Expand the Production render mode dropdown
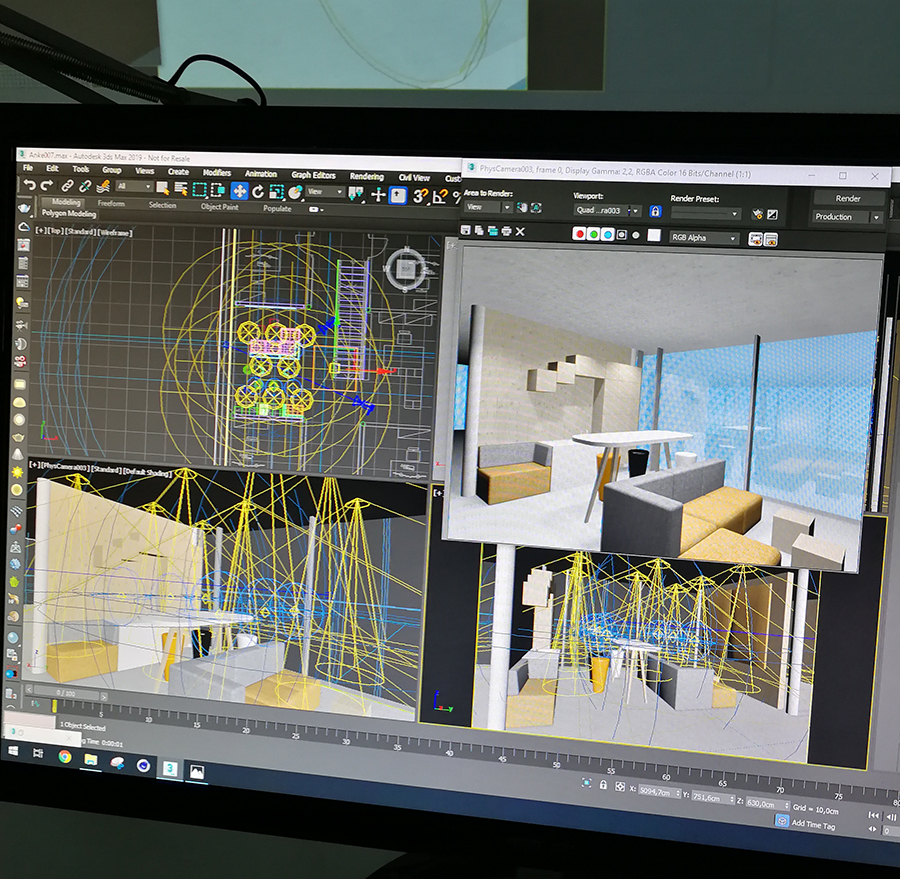The width and height of the screenshot is (900, 879). tap(848, 217)
